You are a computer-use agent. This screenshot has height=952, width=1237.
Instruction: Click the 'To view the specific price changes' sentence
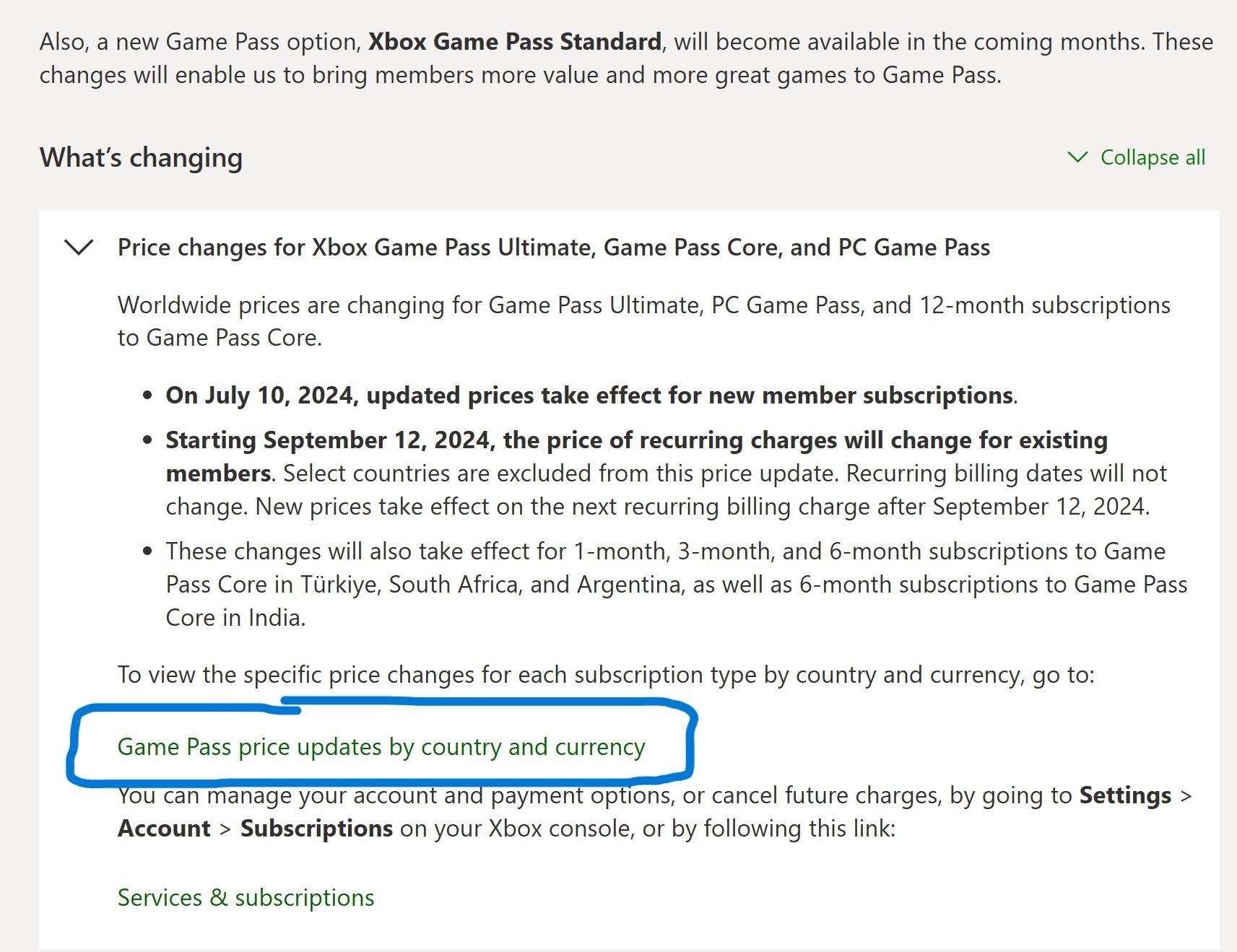pyautogui.click(x=605, y=675)
